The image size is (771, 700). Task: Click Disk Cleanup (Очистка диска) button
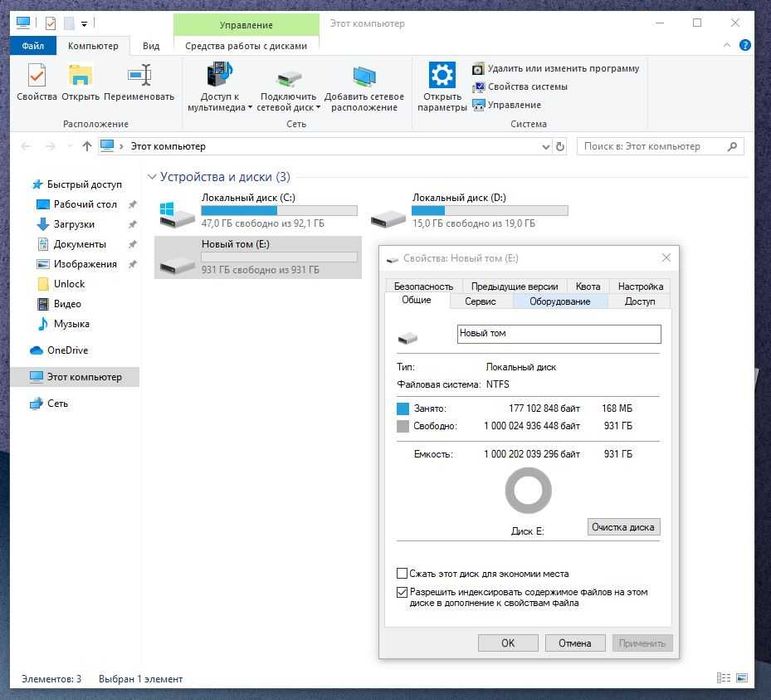[623, 527]
